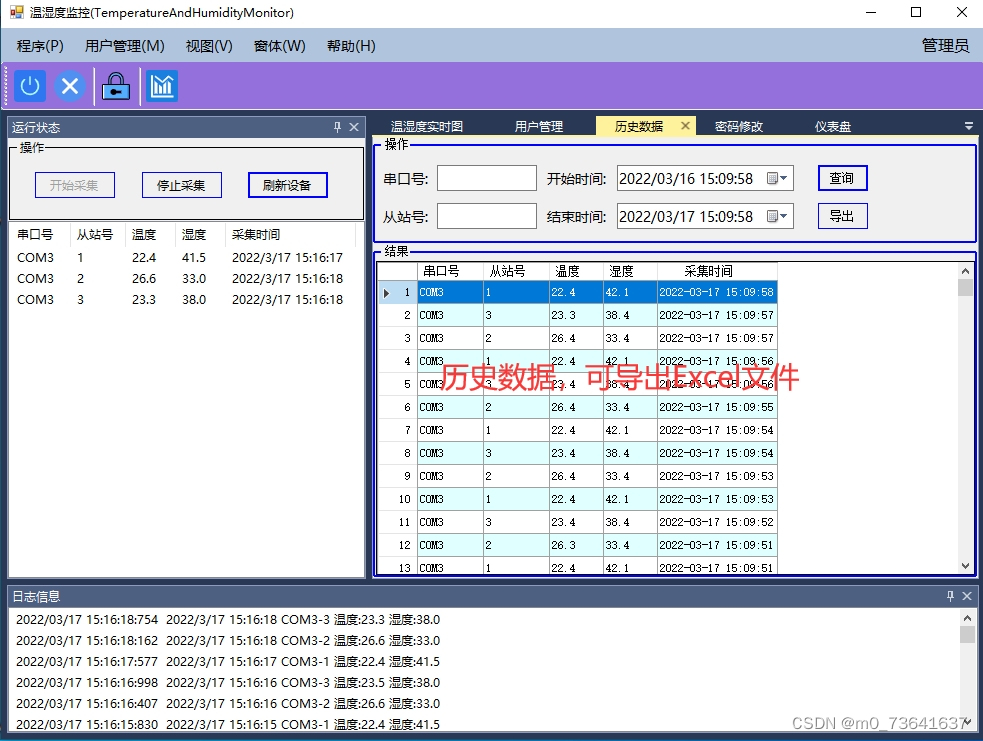The width and height of the screenshot is (983, 741).
Task: Select results row 2 timestamp 15:09:57 cell
Action: tap(717, 315)
